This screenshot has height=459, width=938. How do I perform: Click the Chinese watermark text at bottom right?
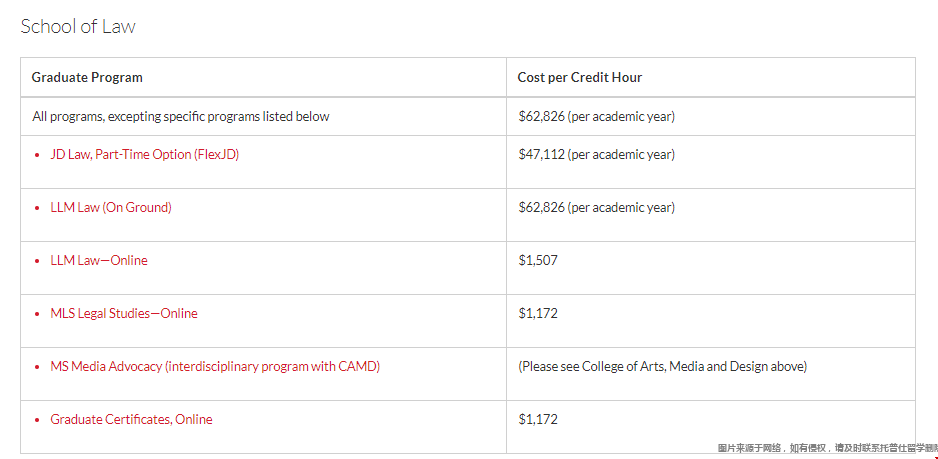pyautogui.click(x=827, y=448)
